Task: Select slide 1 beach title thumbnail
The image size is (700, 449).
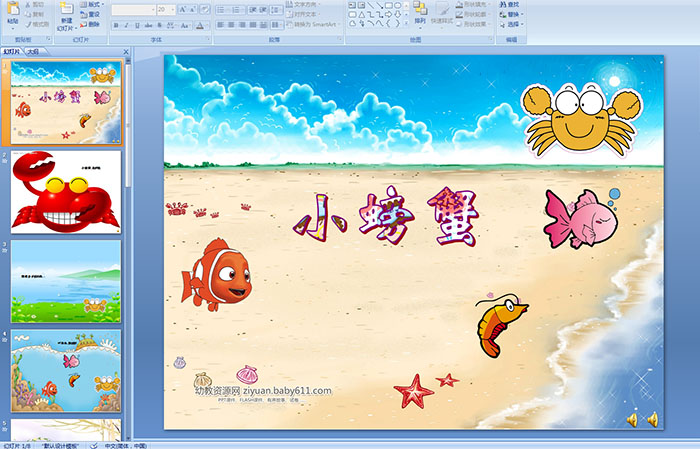Action: coord(66,103)
